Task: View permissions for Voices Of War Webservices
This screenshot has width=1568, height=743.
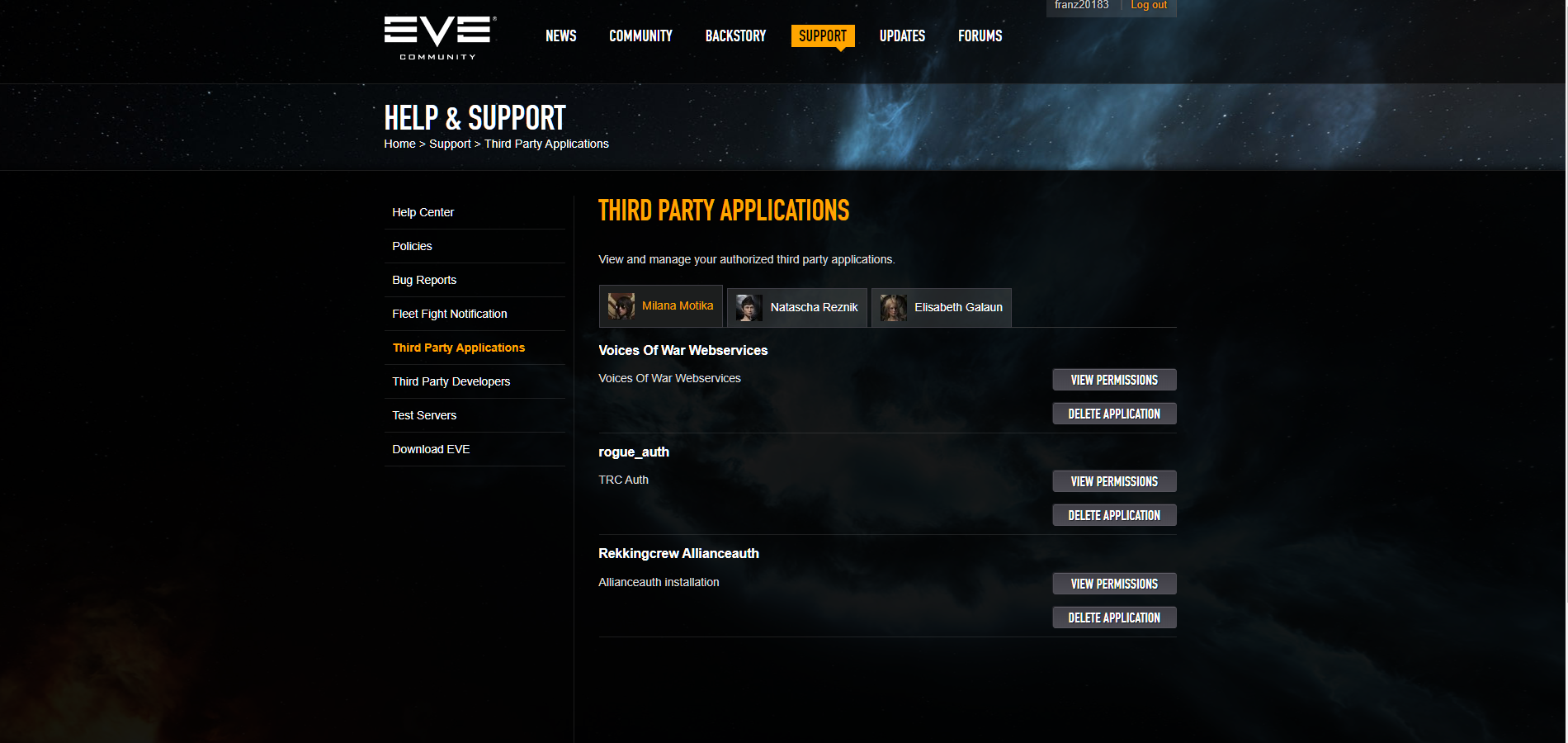Action: click(1114, 380)
